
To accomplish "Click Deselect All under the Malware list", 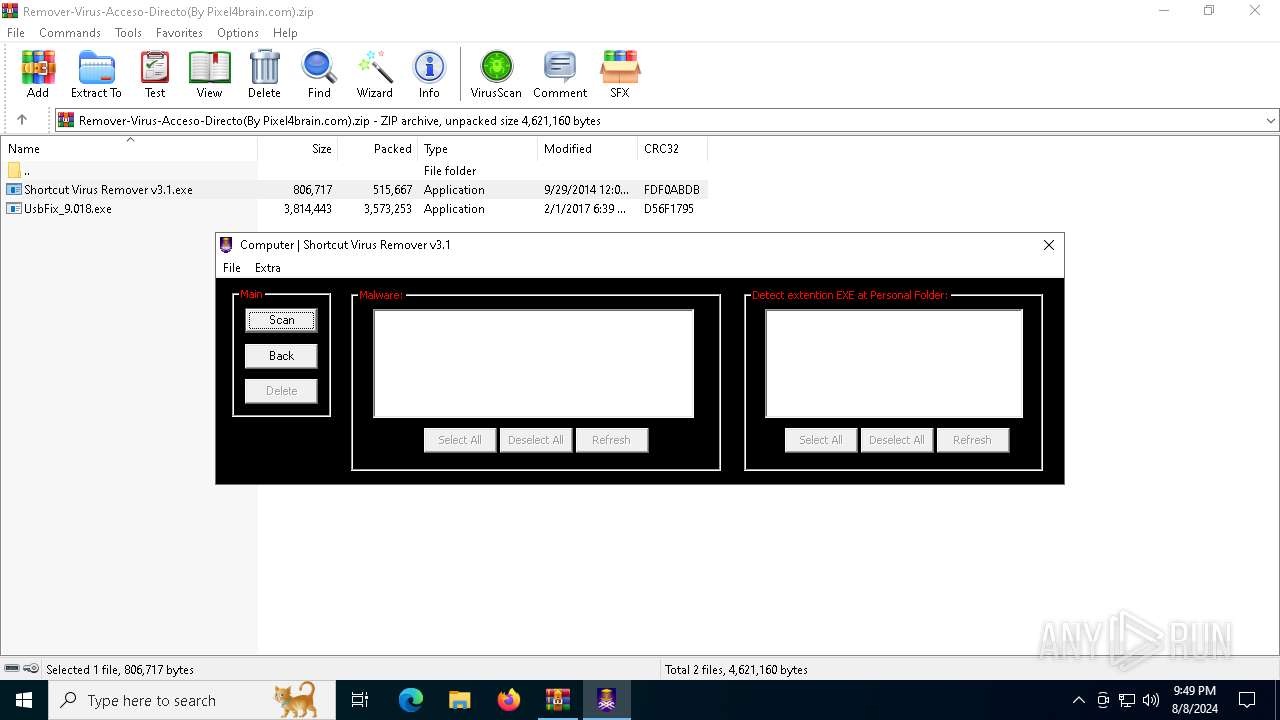I will click(536, 440).
